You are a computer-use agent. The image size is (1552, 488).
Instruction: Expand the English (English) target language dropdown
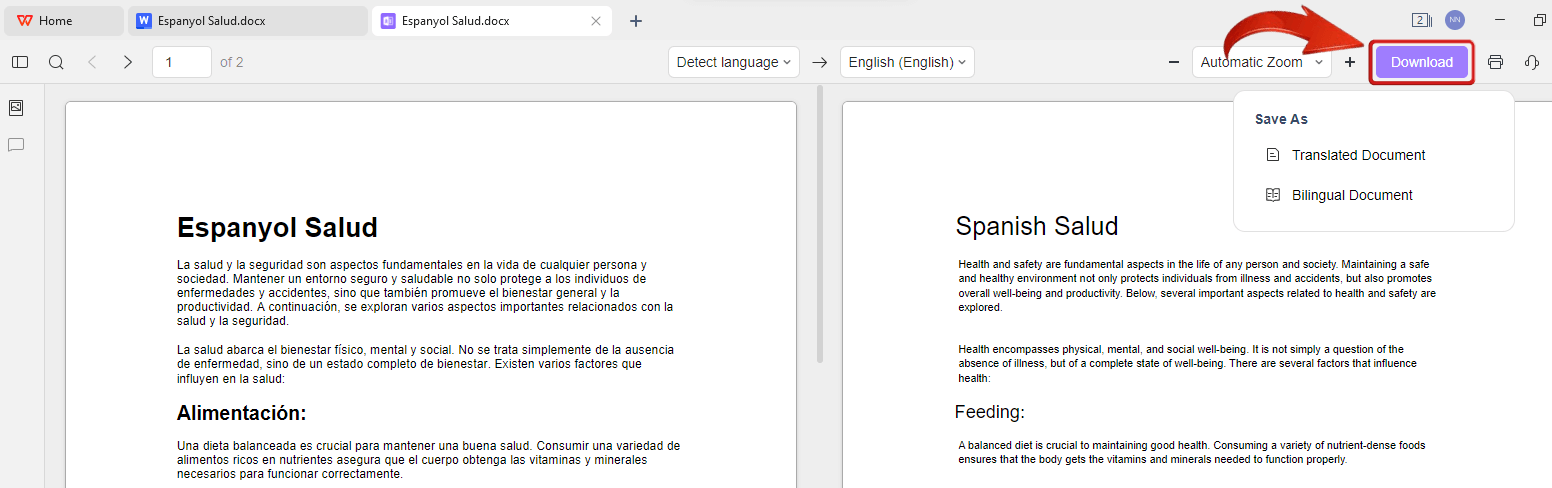(907, 62)
